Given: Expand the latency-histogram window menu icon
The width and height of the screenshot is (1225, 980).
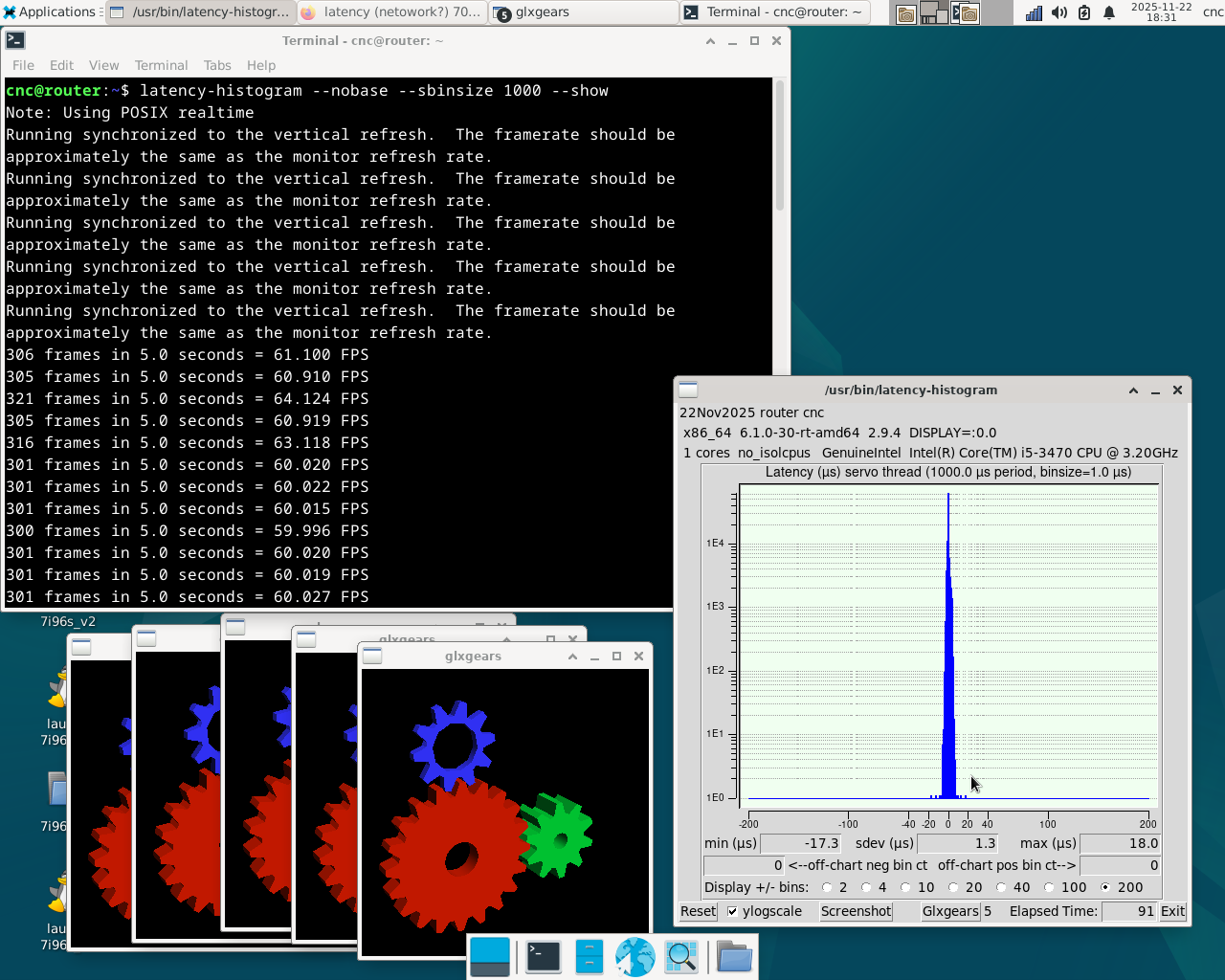Looking at the screenshot, I should (x=688, y=390).
